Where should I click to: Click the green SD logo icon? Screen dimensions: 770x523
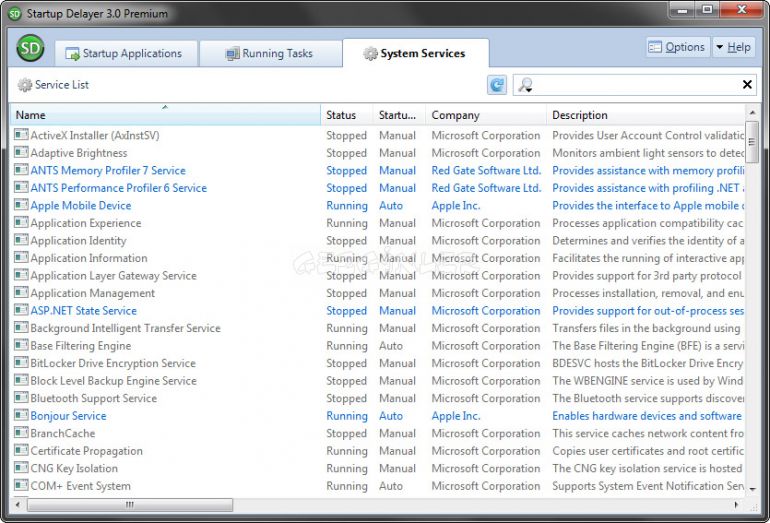(x=30, y=48)
